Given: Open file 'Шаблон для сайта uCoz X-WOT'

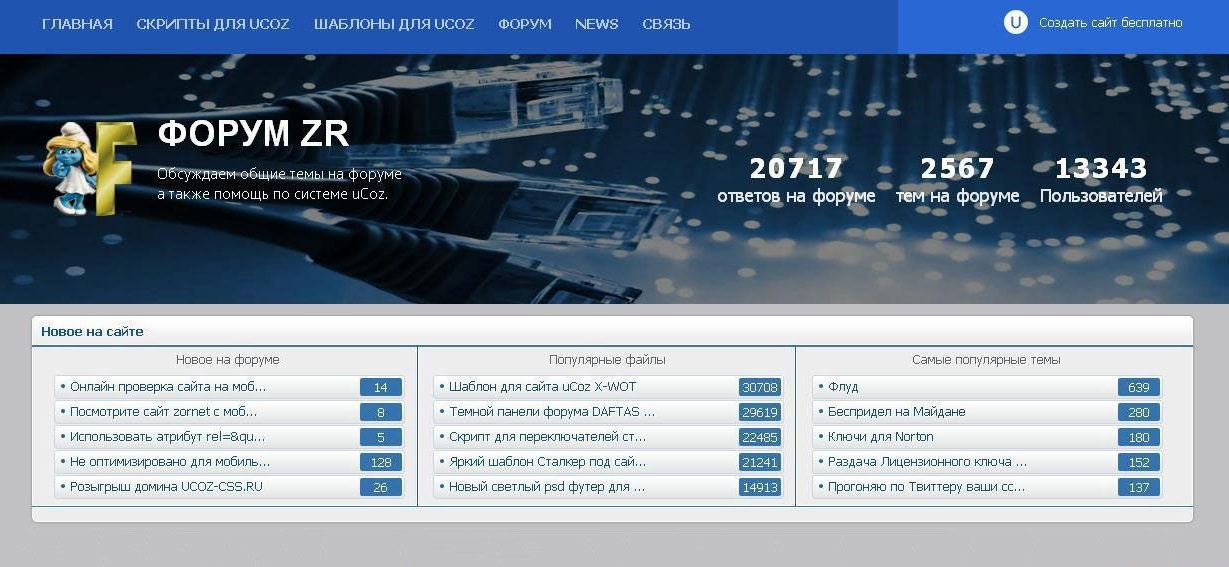Looking at the screenshot, I should 542,387.
